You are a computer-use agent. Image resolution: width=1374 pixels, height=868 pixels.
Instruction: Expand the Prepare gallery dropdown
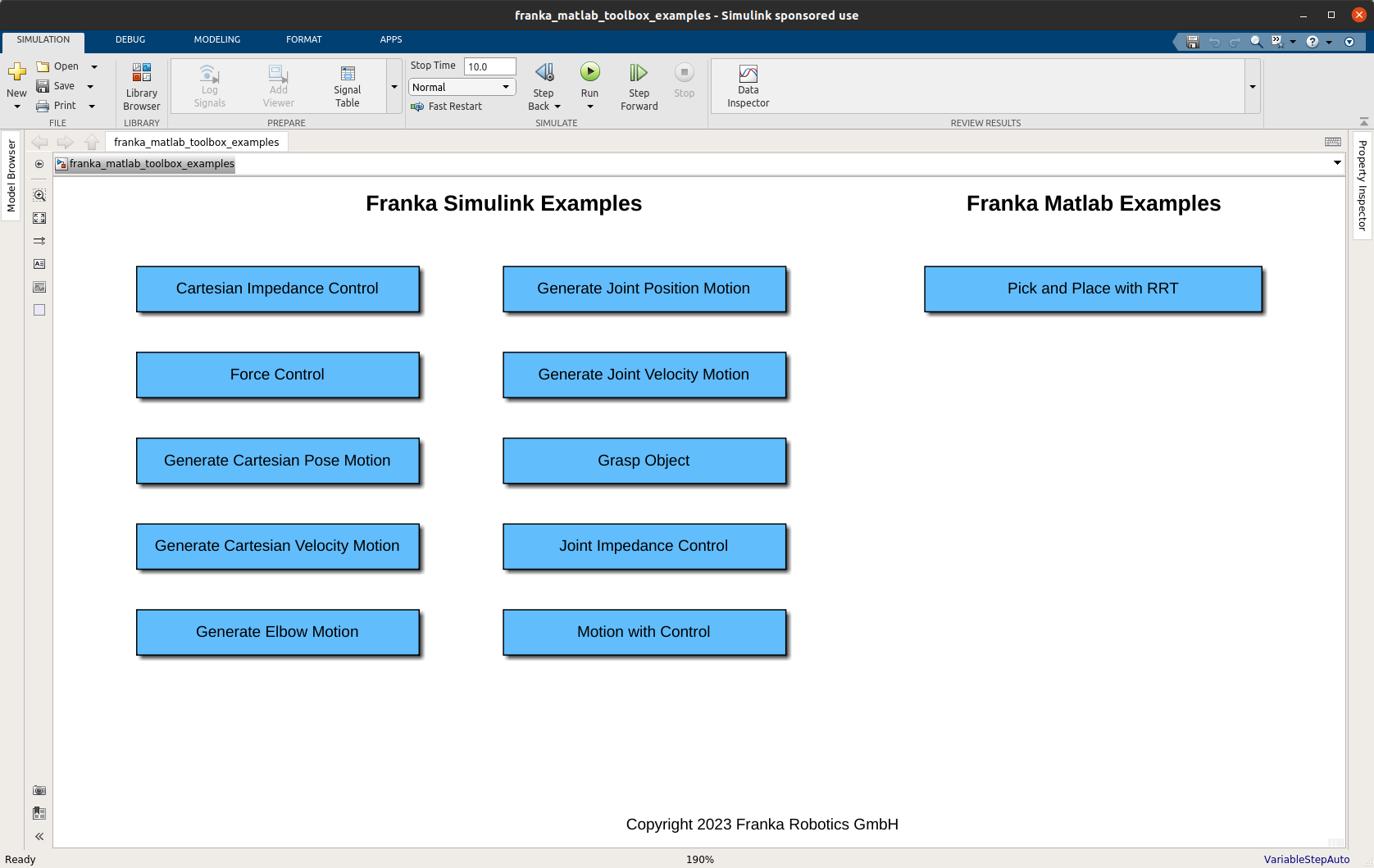394,86
